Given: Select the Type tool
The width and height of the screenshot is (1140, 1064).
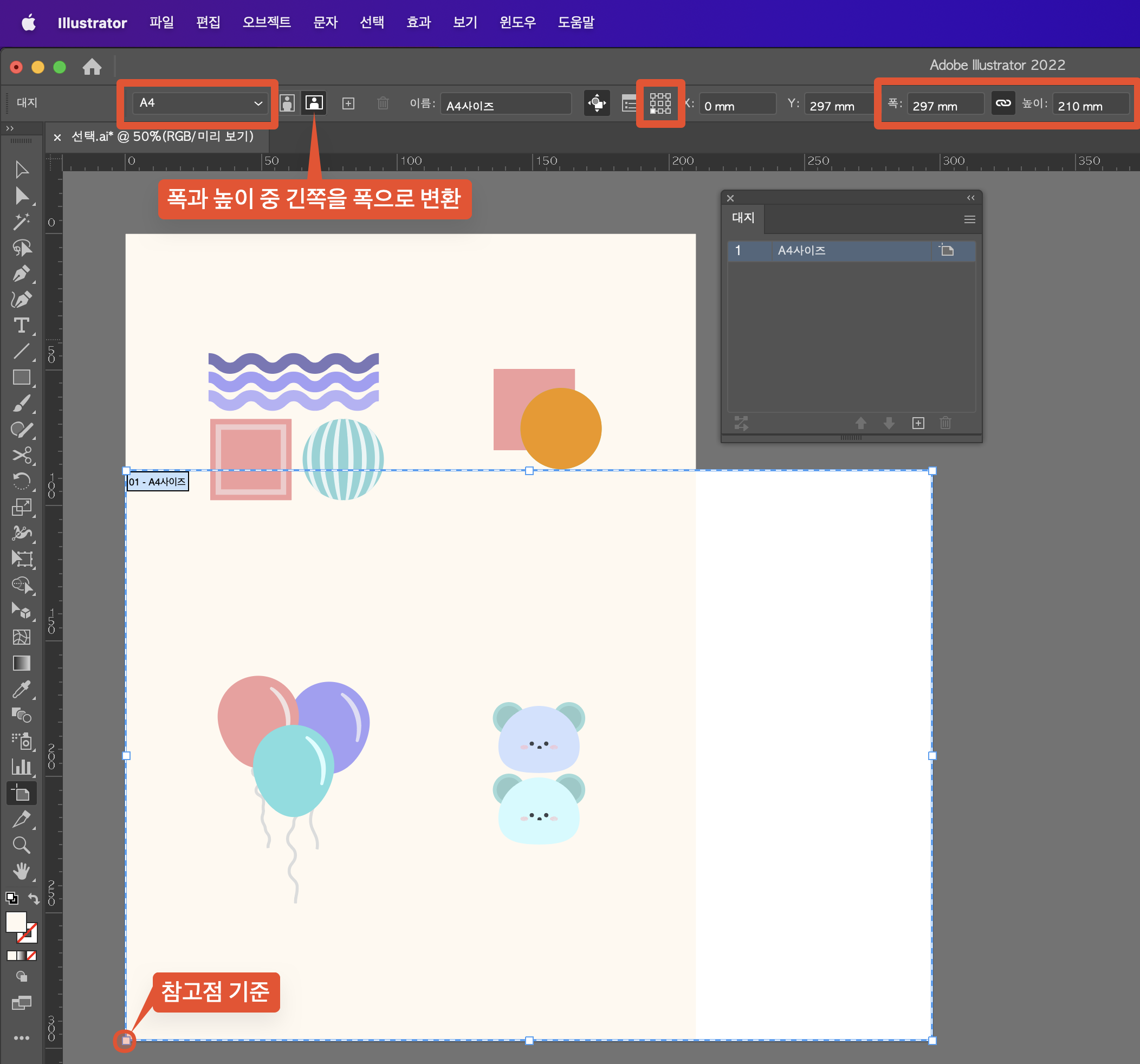Looking at the screenshot, I should [22, 326].
